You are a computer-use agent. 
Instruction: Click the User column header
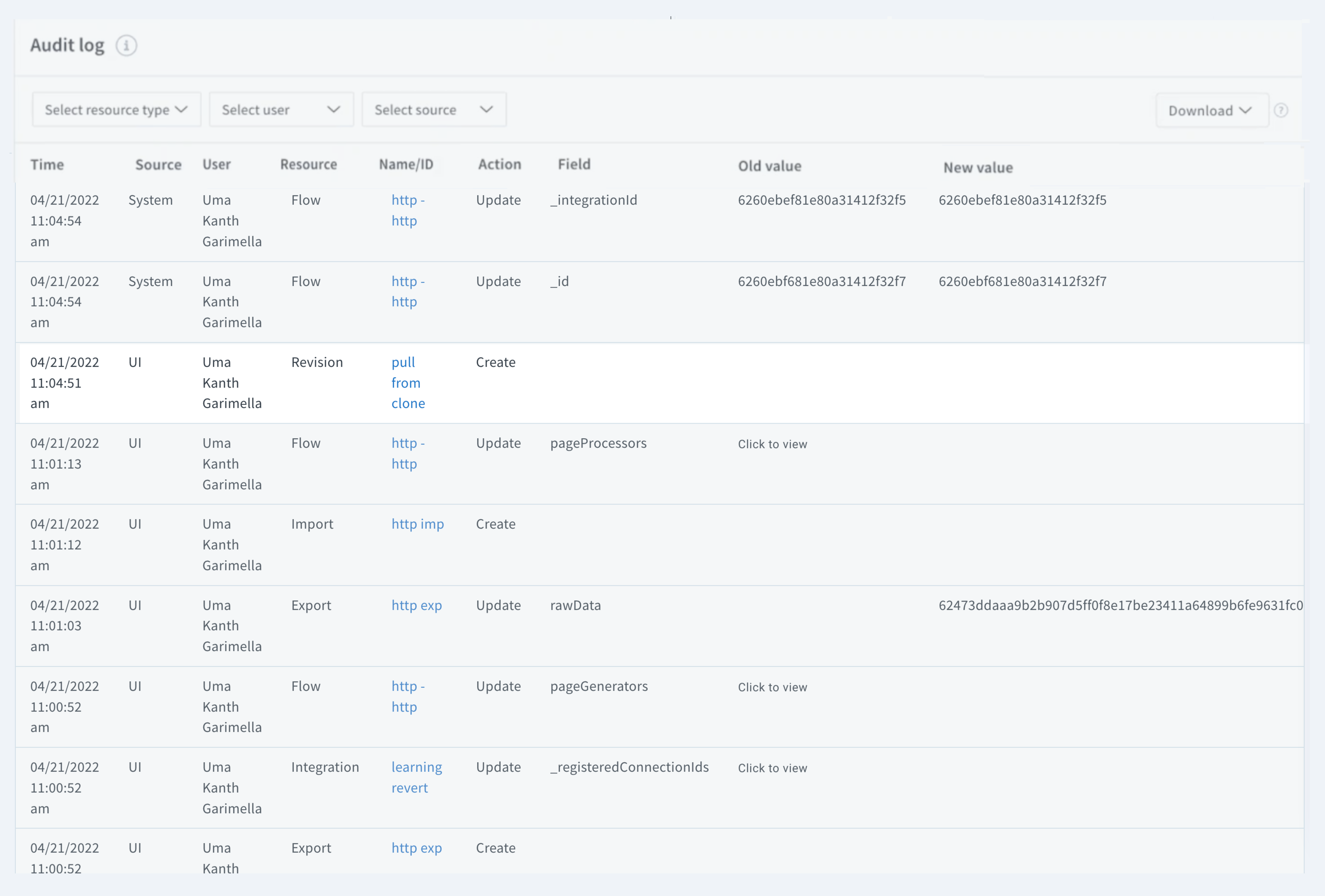coord(217,165)
